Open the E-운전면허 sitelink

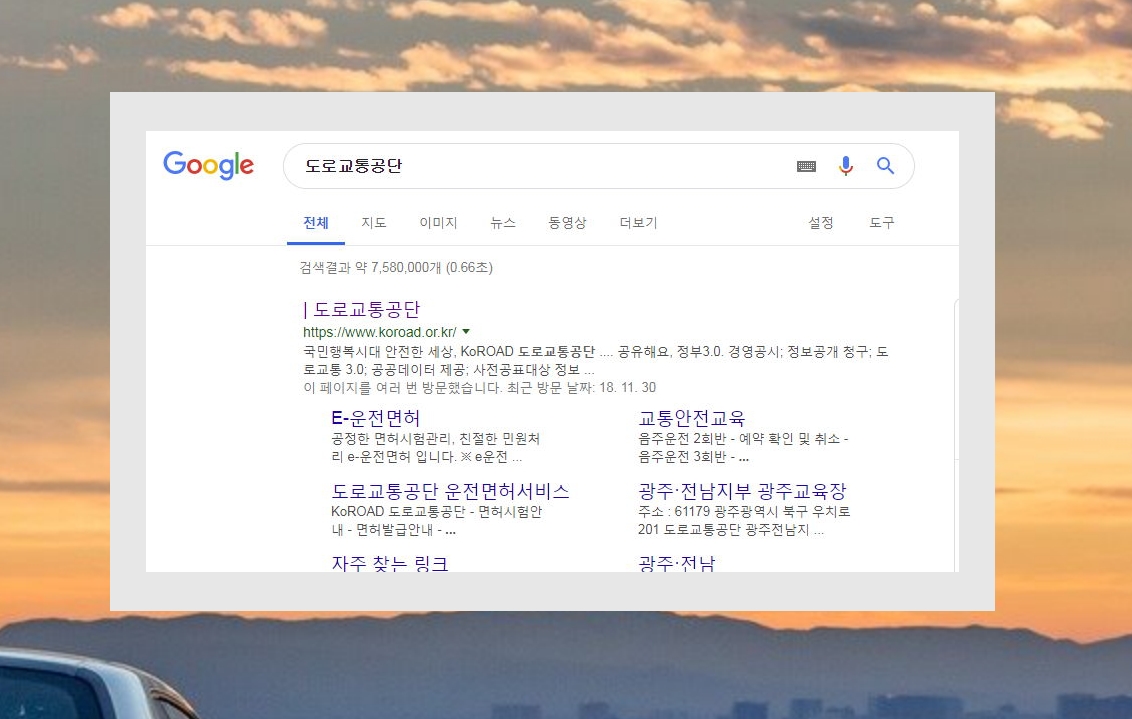pos(375,418)
